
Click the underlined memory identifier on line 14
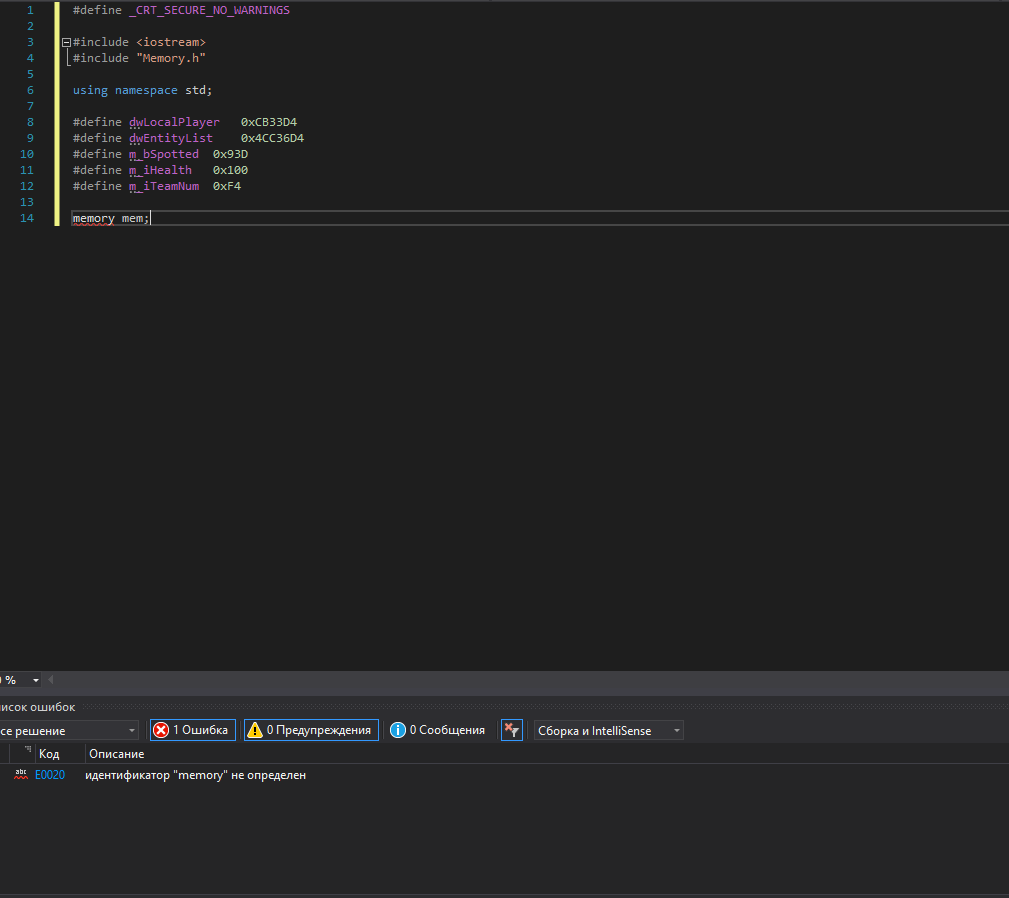click(93, 218)
